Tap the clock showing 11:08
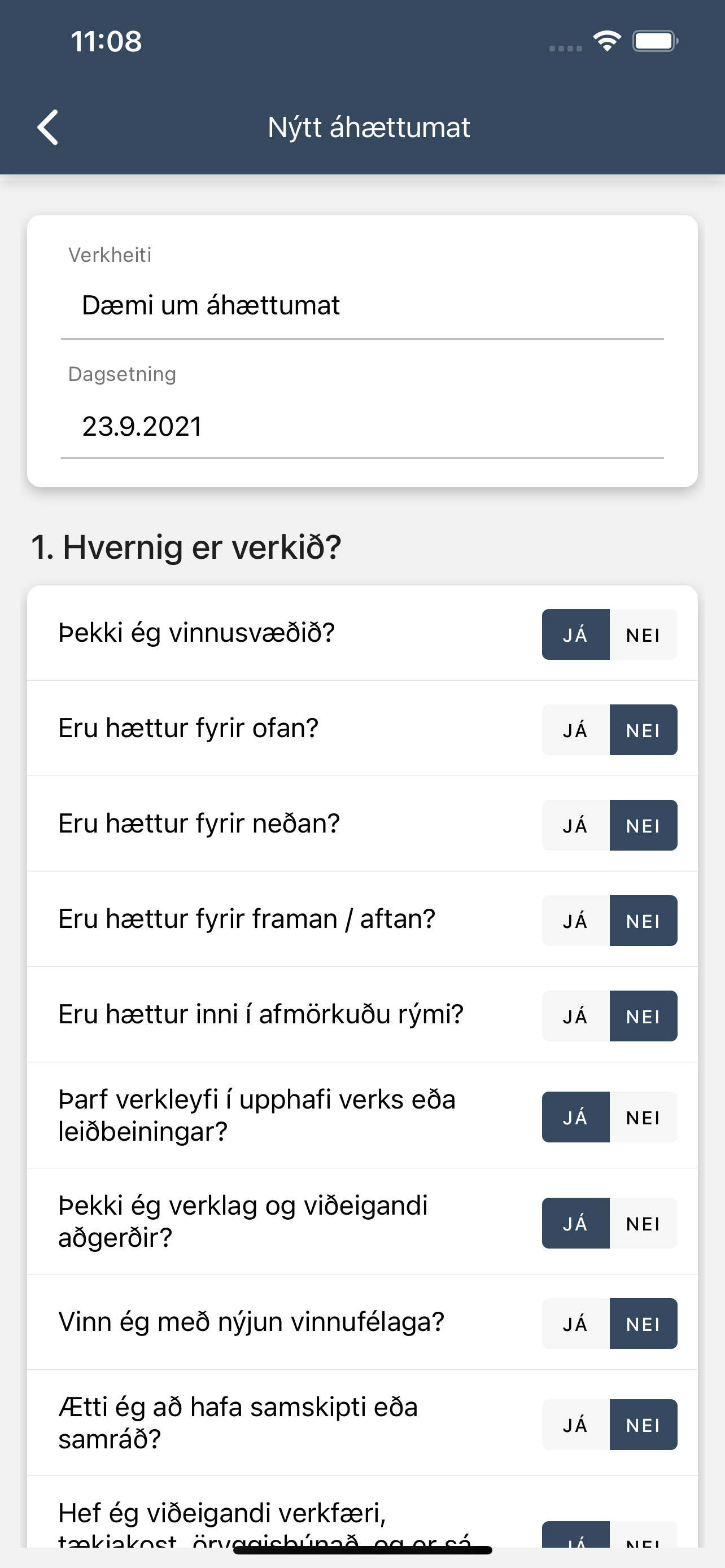The width and height of the screenshot is (725, 1568). coord(106,41)
